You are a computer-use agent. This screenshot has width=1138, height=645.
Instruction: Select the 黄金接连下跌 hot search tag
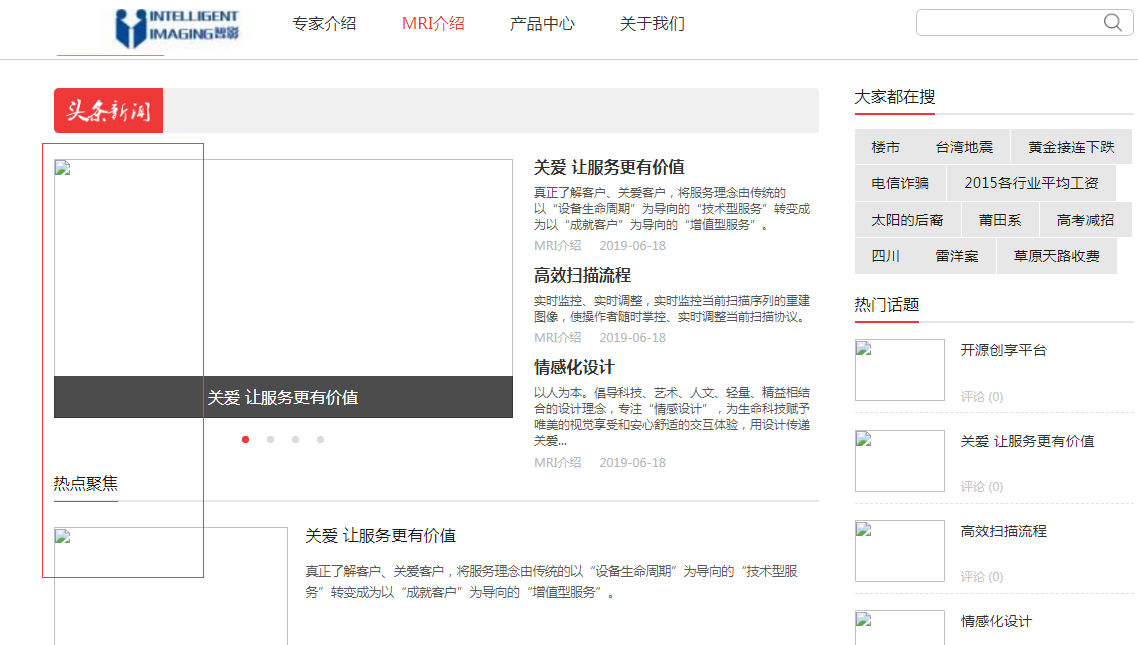1071,147
